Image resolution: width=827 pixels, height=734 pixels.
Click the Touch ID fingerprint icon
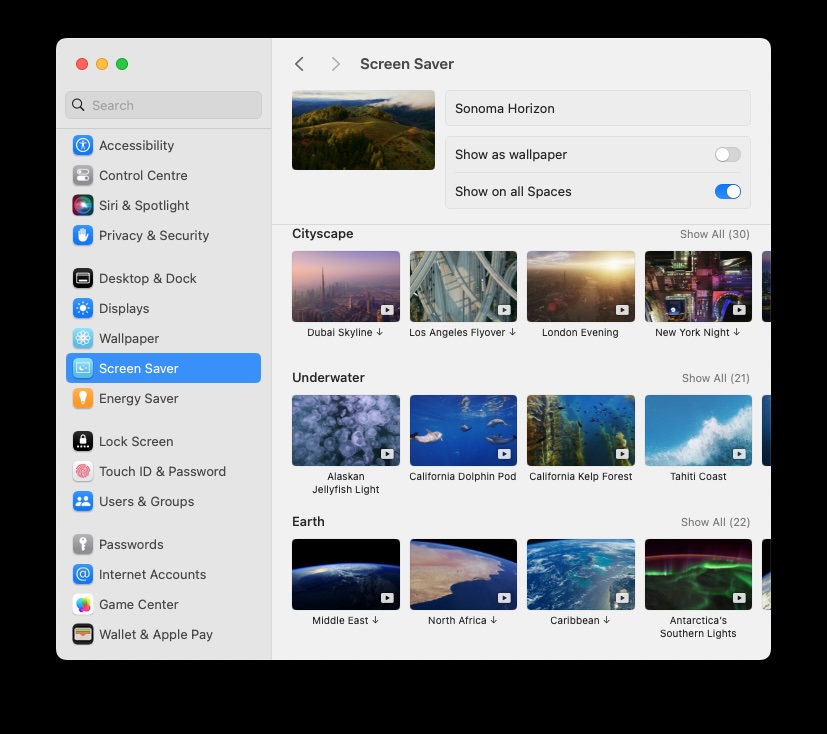[x=83, y=471]
